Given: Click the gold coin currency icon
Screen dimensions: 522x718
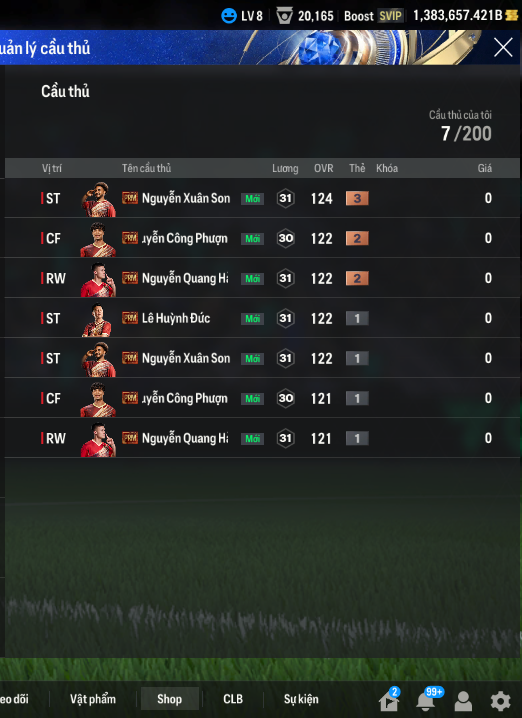Looking at the screenshot, I should pyautogui.click(x=511, y=16).
